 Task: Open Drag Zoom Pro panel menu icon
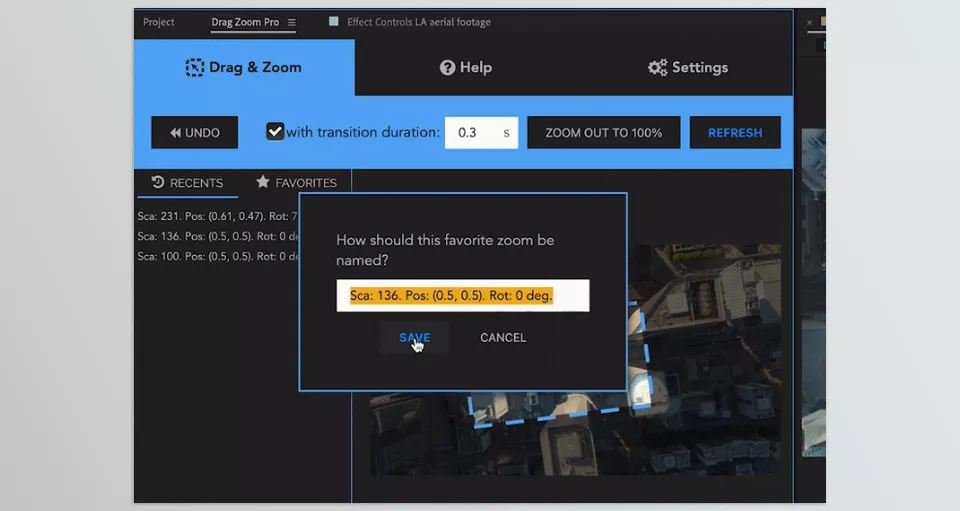click(291, 22)
